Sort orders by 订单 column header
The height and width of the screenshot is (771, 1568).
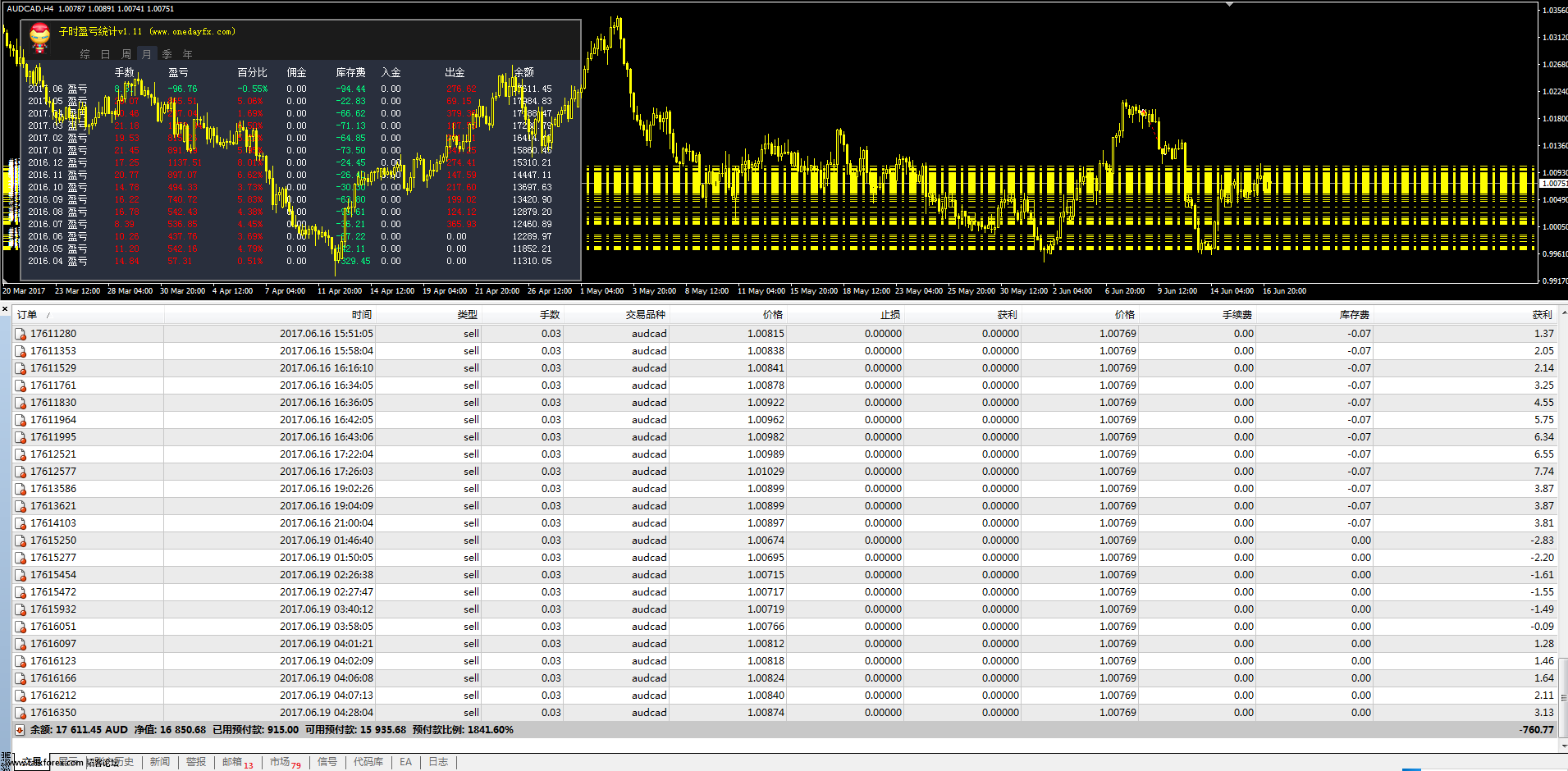click(88, 315)
